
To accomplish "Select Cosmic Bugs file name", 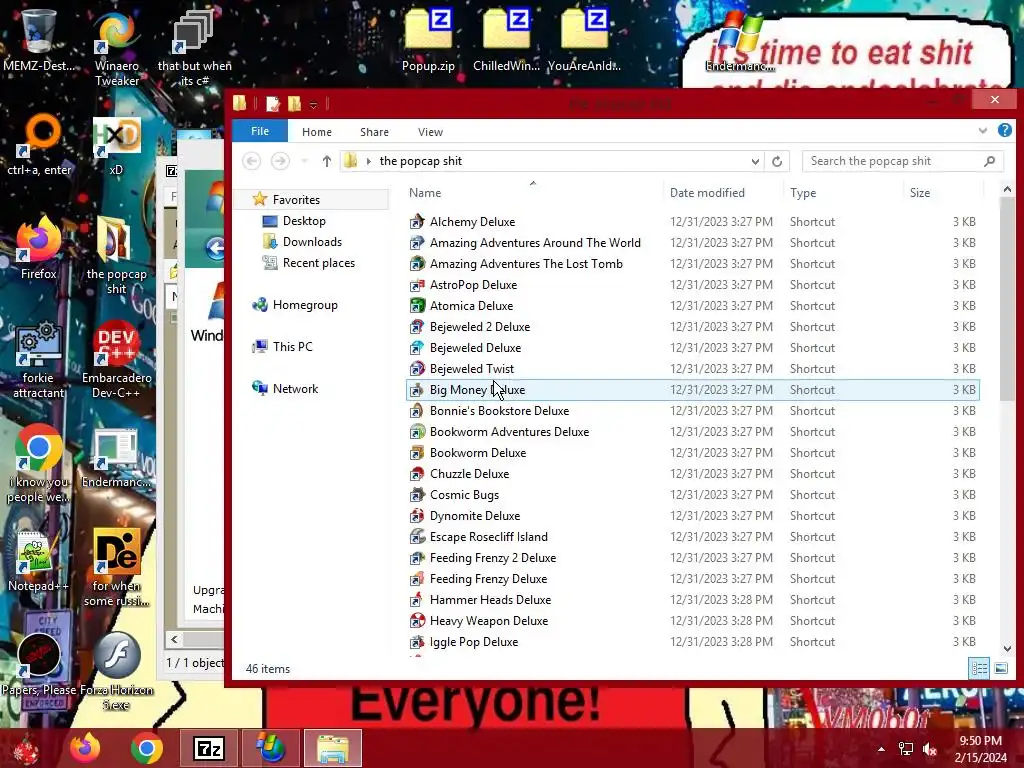I will coord(464,495).
